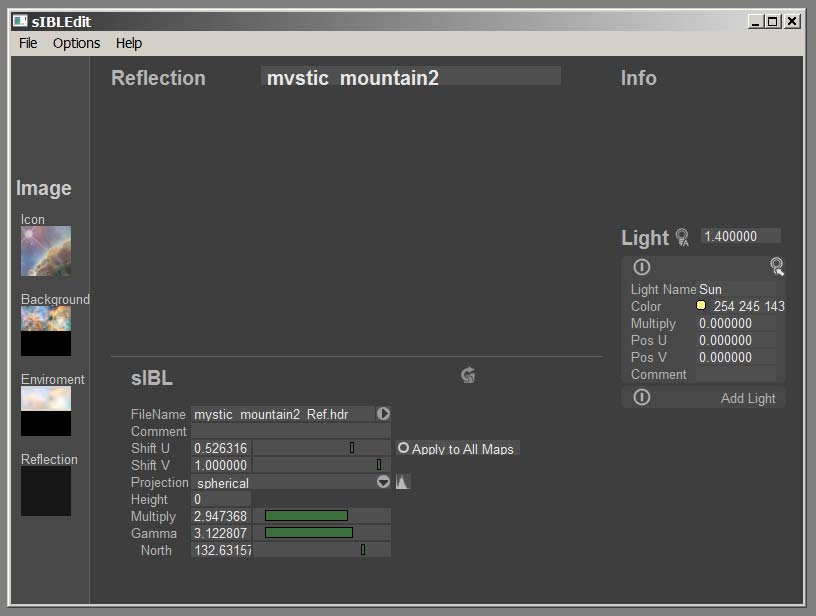Click the Light value field 1.400000
The image size is (816, 616).
(741, 236)
